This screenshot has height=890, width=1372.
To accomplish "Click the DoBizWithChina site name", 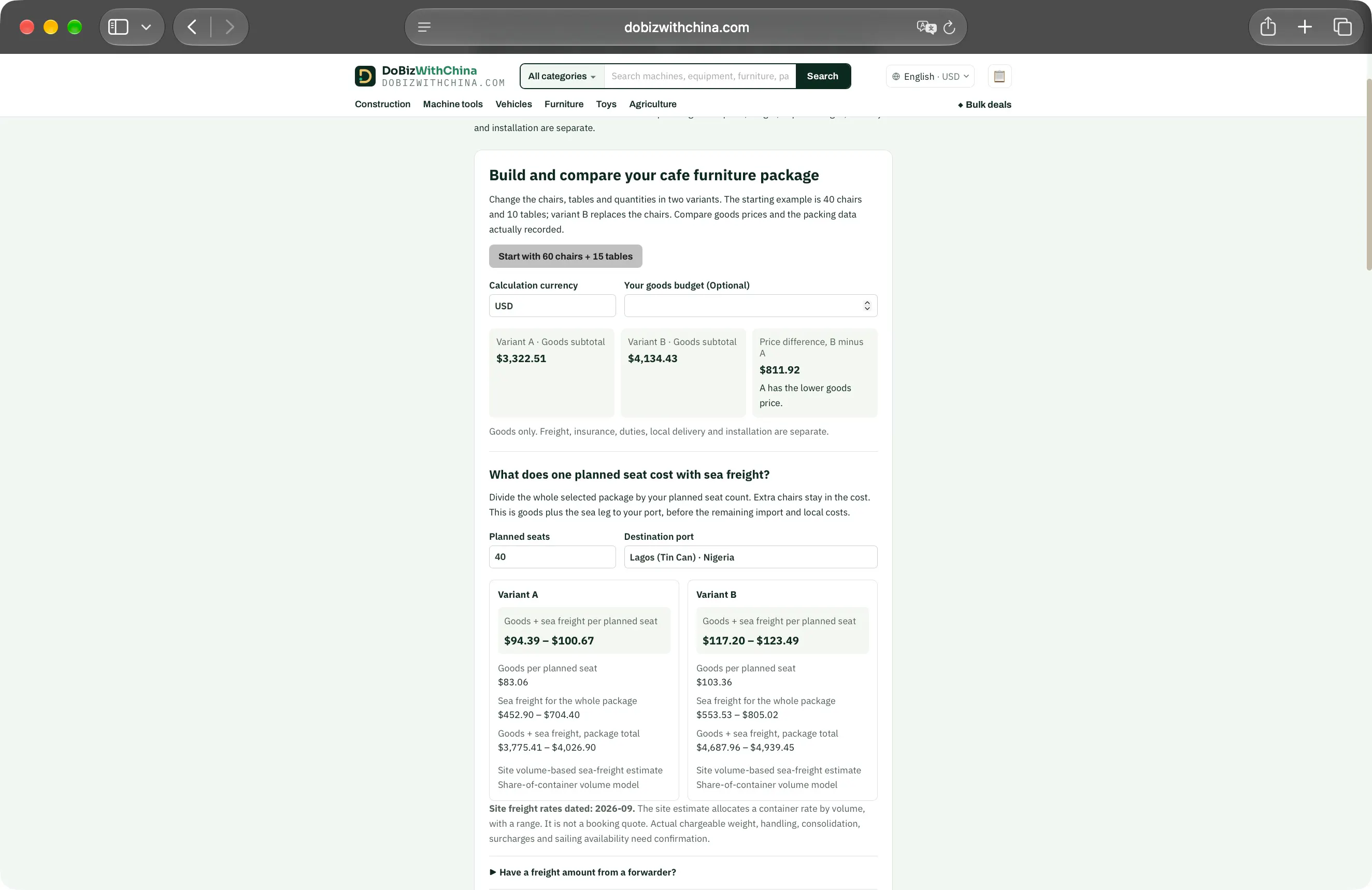I will click(x=430, y=70).
